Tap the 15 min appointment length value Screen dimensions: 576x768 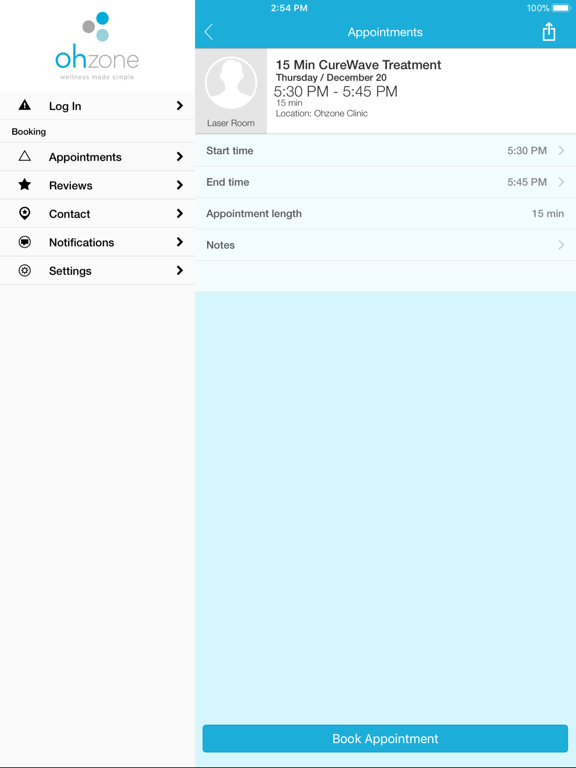pos(548,214)
